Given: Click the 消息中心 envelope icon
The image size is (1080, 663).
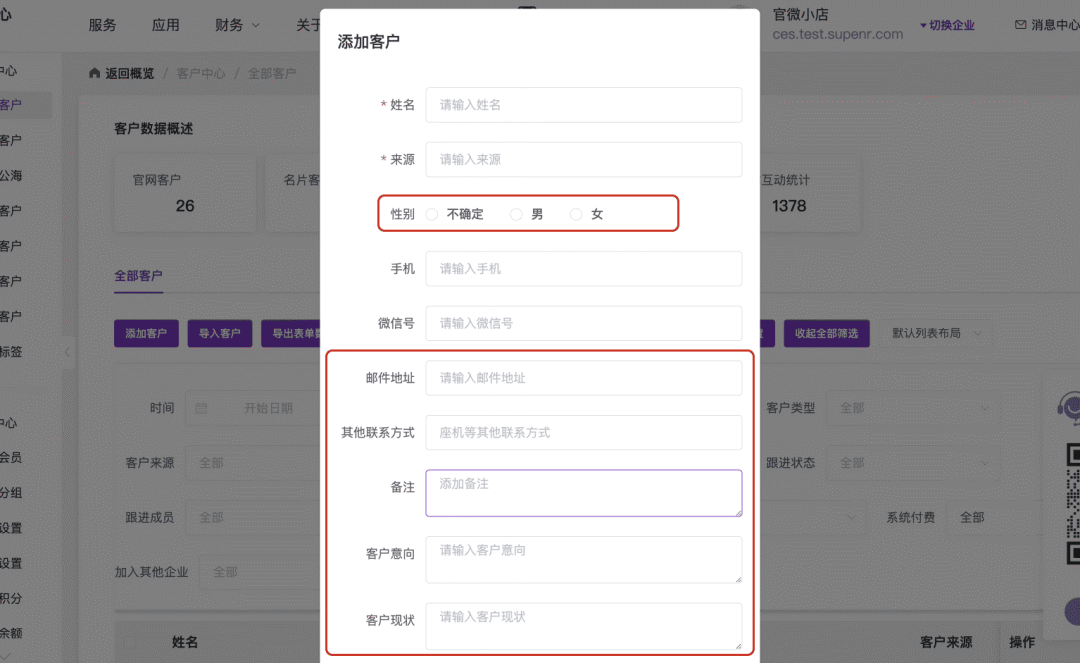Looking at the screenshot, I should click(x=1020, y=25).
